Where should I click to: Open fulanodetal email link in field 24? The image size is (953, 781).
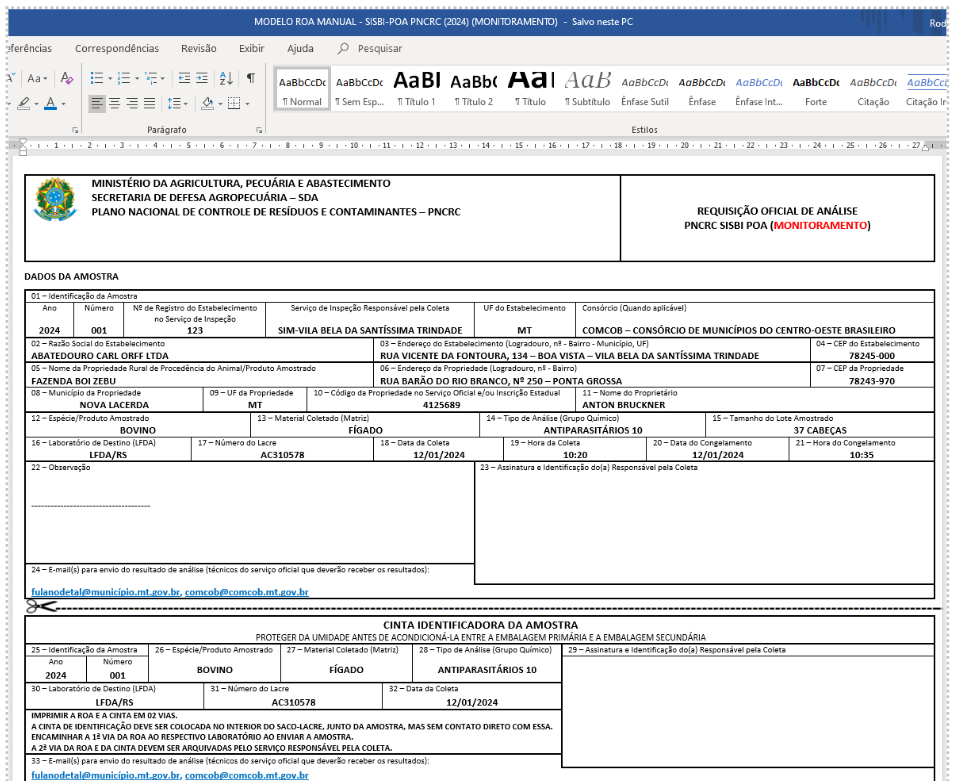coord(106,591)
